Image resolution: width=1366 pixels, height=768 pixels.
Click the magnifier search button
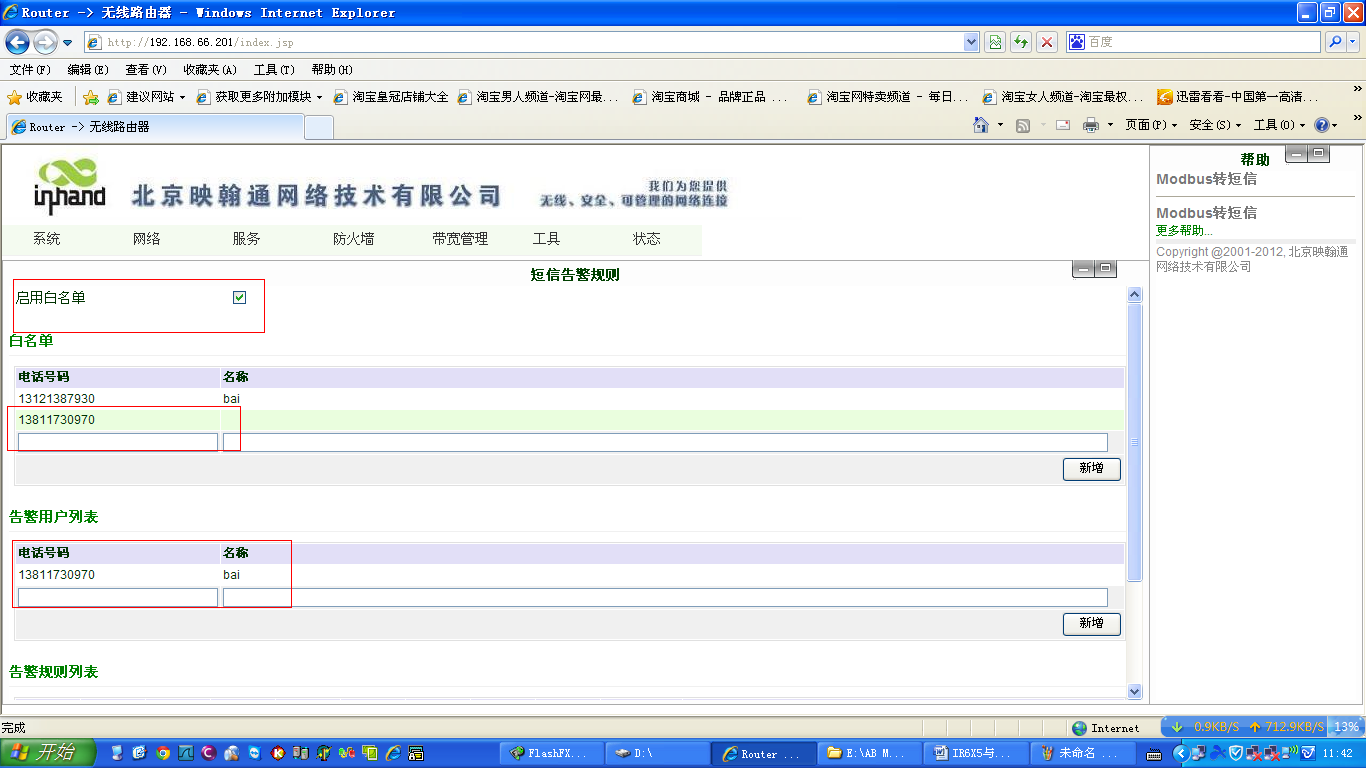tap(1335, 42)
